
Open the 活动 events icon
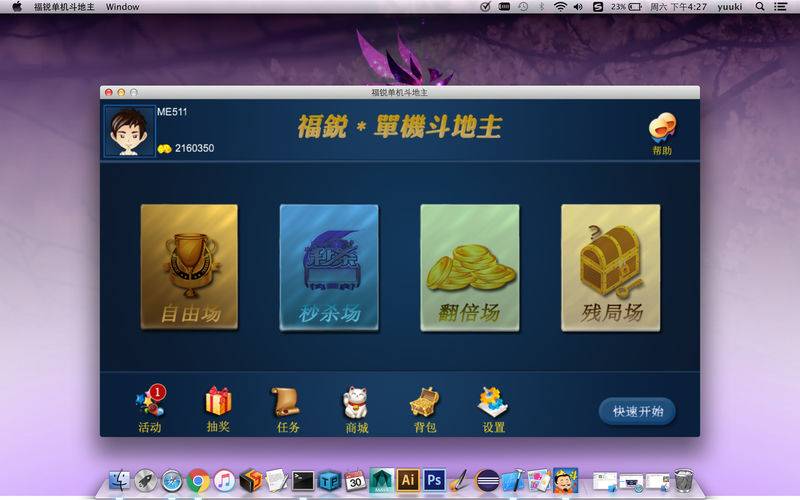point(150,409)
